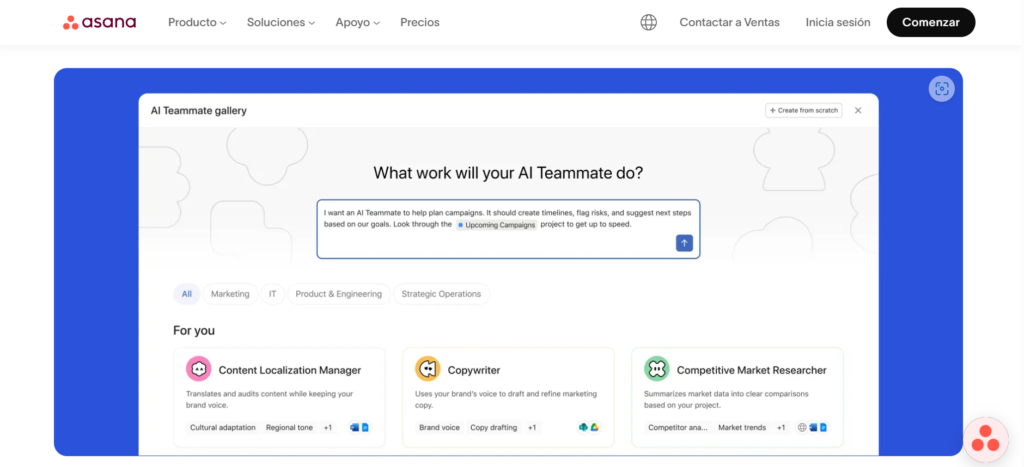Click +1 tag on Content Localization Manager card
Image resolution: width=1024 pixels, height=467 pixels.
(328, 428)
